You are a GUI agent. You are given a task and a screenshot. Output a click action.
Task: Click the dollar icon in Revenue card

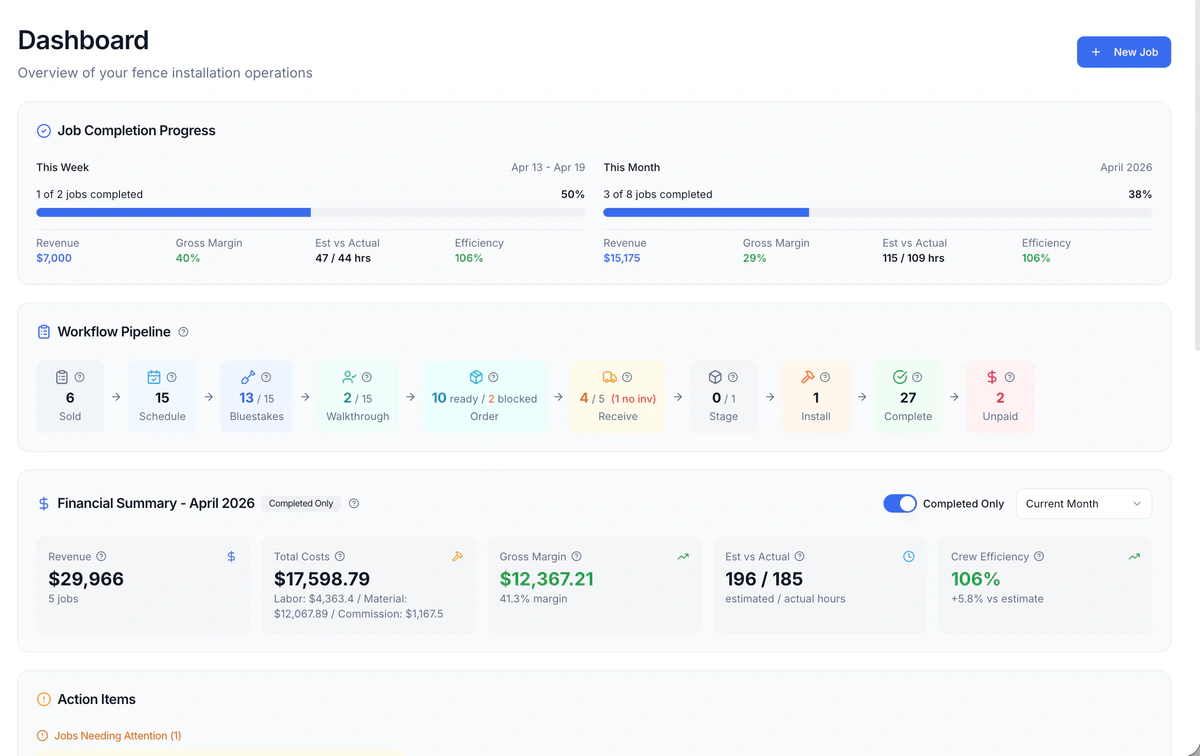232,556
